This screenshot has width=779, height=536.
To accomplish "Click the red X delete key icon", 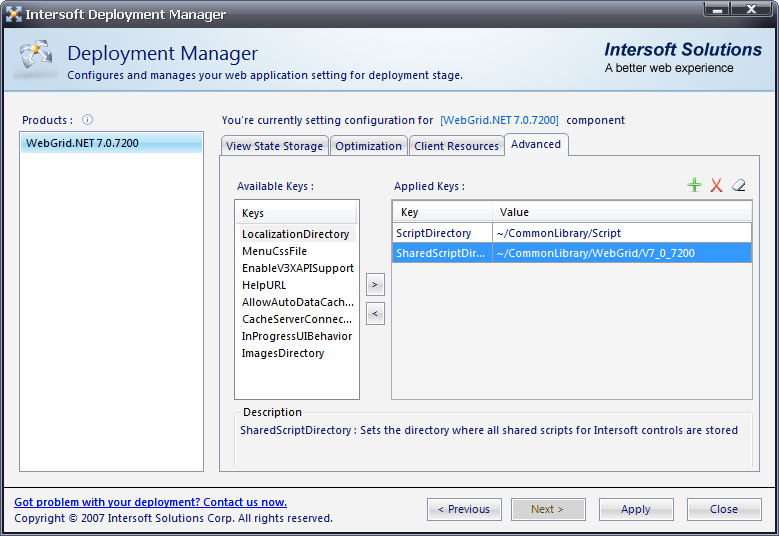I will (x=716, y=185).
